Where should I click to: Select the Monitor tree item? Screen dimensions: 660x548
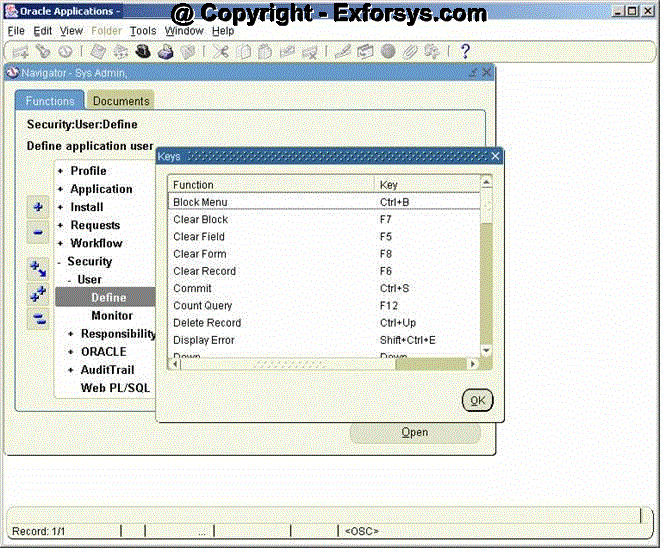click(112, 316)
